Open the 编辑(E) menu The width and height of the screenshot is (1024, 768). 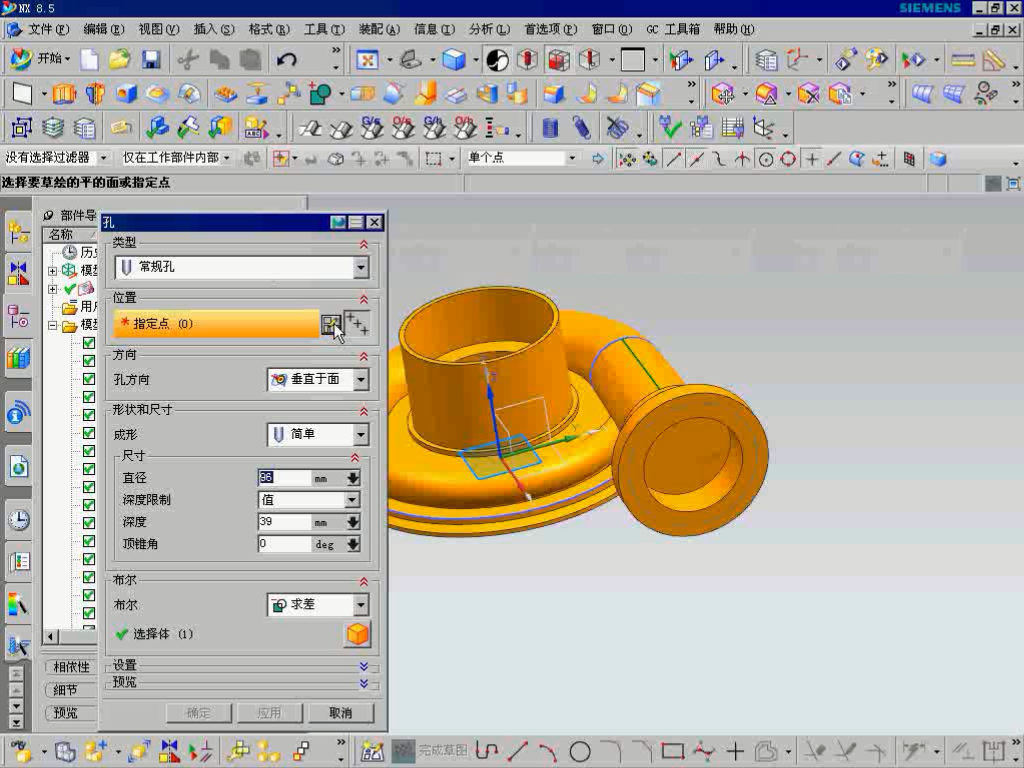(103, 29)
